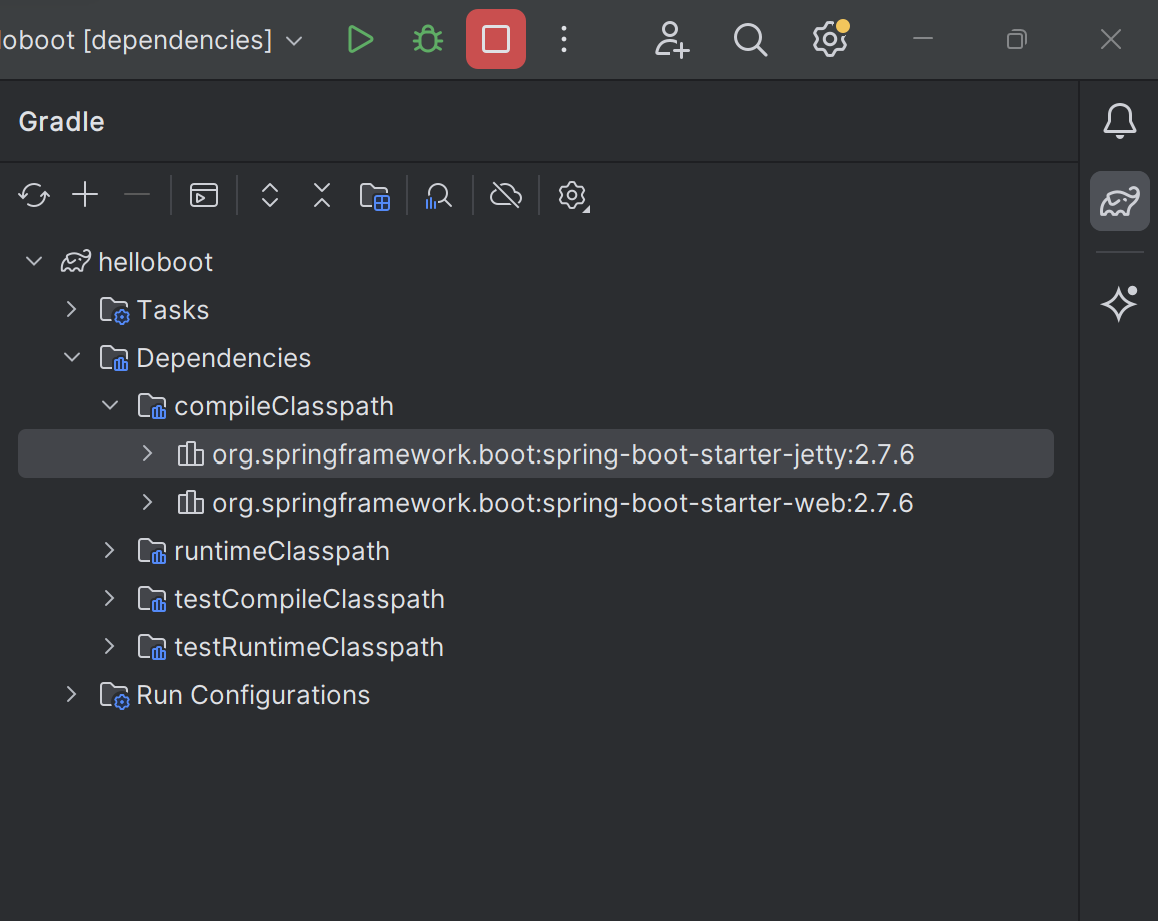Open the AI Assistant sparkle icon
The image size is (1158, 922).
point(1120,303)
